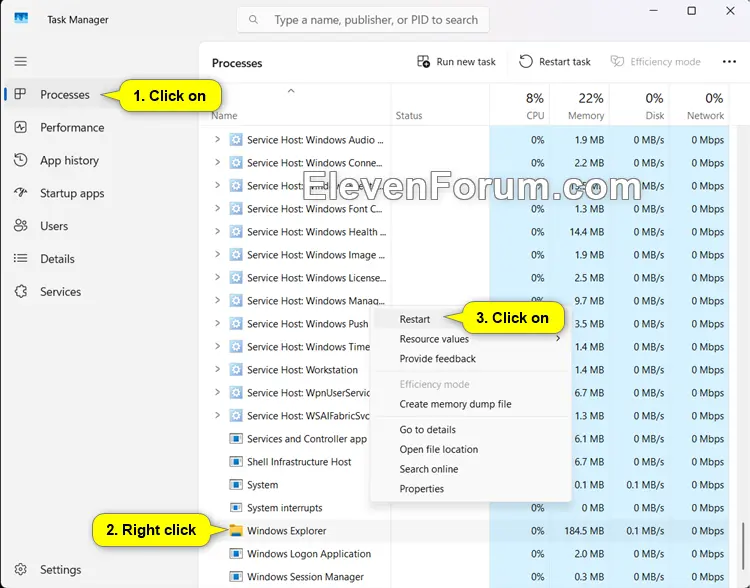Image resolution: width=750 pixels, height=588 pixels.
Task: Select Provide feedback in context menu
Action: pyautogui.click(x=470, y=358)
